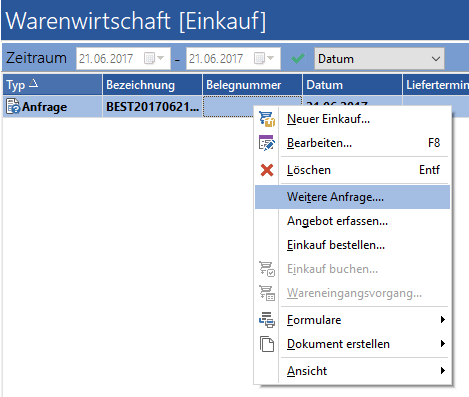Select the Anfrage type cell
Viewport: 469px width, 397px height.
tap(52, 107)
